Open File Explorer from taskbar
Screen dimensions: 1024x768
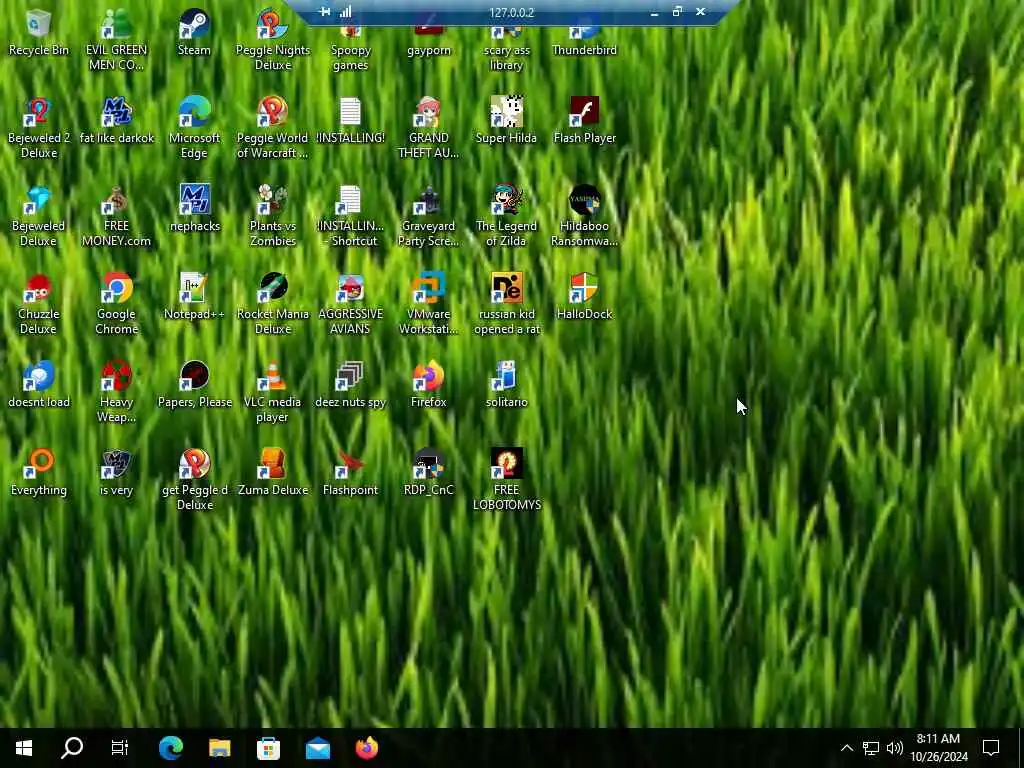[219, 748]
